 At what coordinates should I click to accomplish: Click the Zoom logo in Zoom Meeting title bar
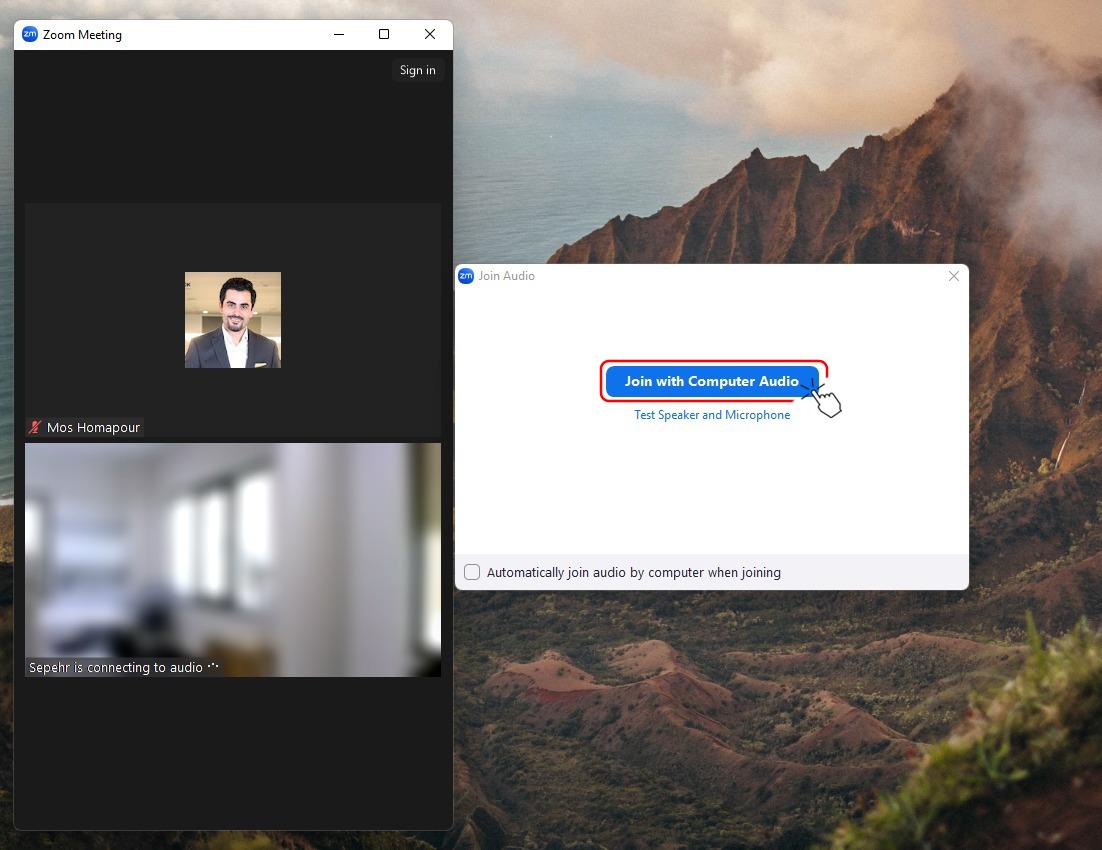click(30, 34)
